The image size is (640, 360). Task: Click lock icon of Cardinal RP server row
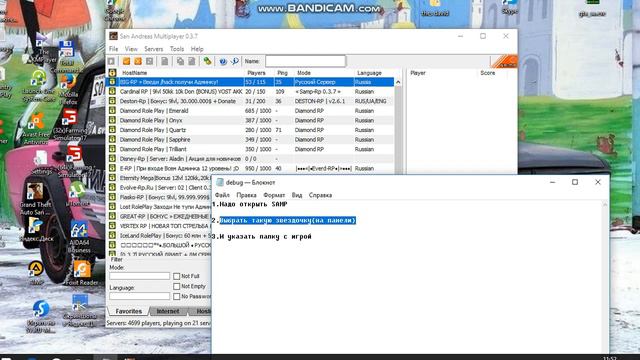[x=112, y=91]
